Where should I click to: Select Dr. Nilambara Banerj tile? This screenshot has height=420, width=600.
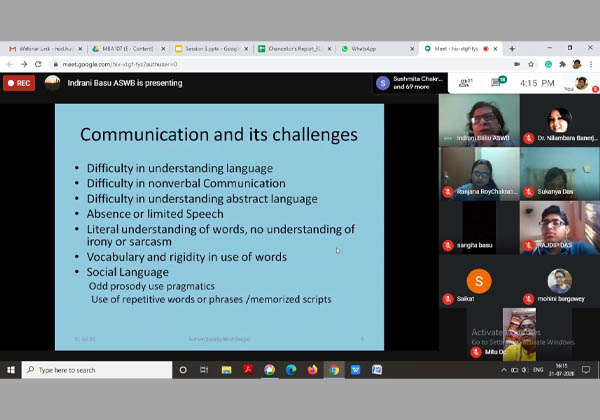tap(560, 120)
